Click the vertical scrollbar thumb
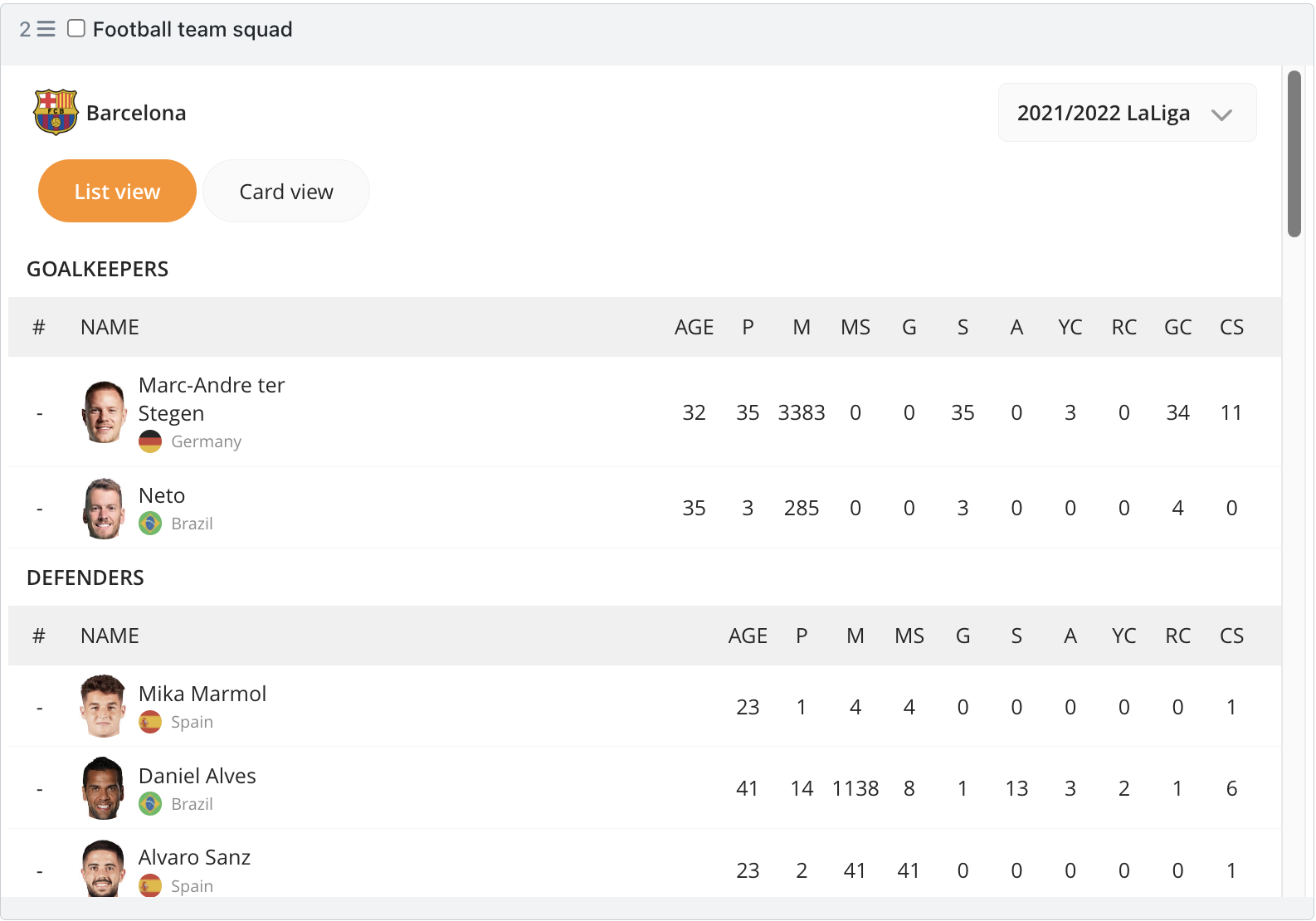Screen dimensions: 1316x921 [x=1294, y=153]
